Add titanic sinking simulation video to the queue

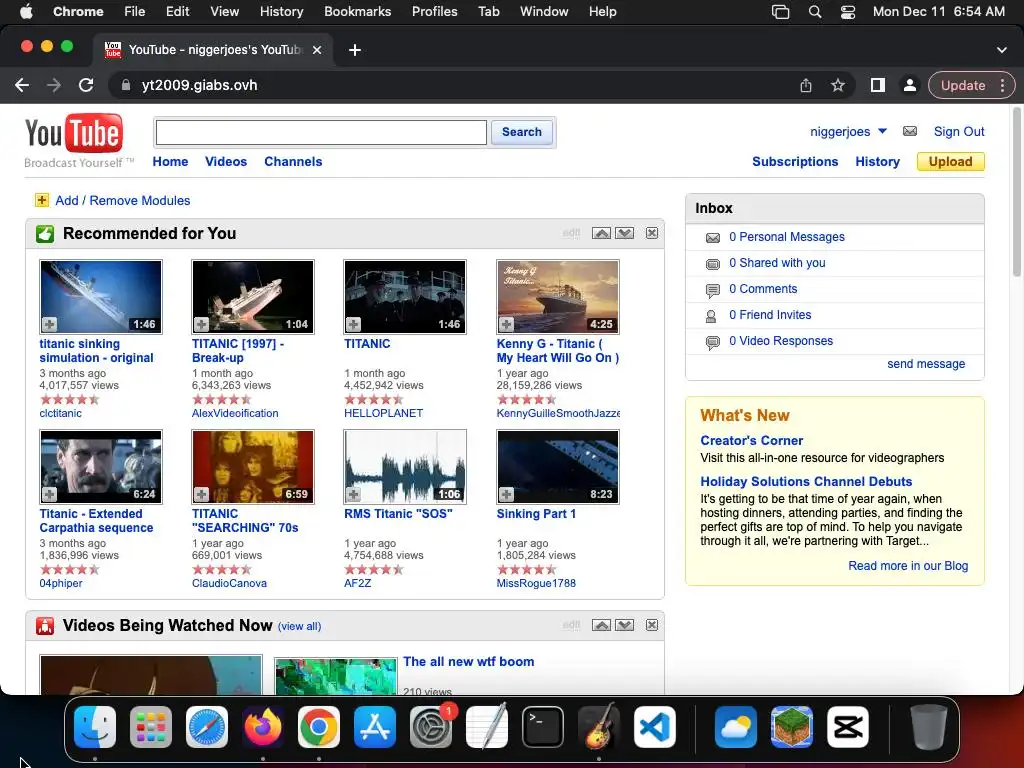(x=49, y=324)
